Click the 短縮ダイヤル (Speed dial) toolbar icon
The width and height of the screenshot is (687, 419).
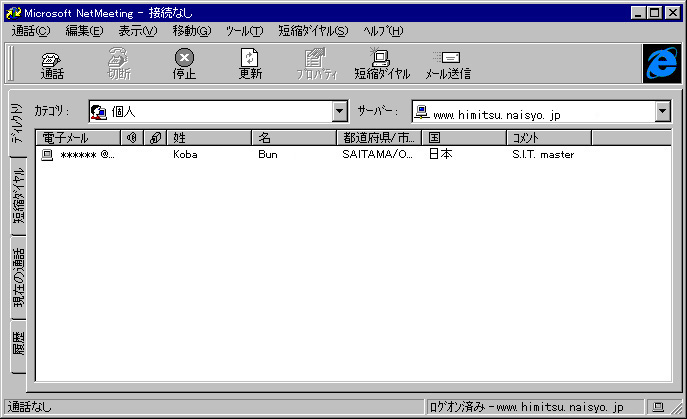coord(382,64)
